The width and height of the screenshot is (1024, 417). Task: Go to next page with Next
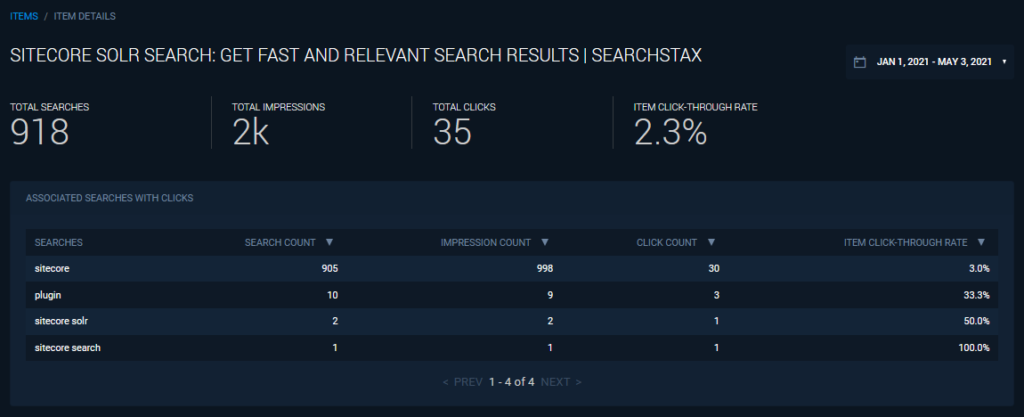[x=561, y=382]
